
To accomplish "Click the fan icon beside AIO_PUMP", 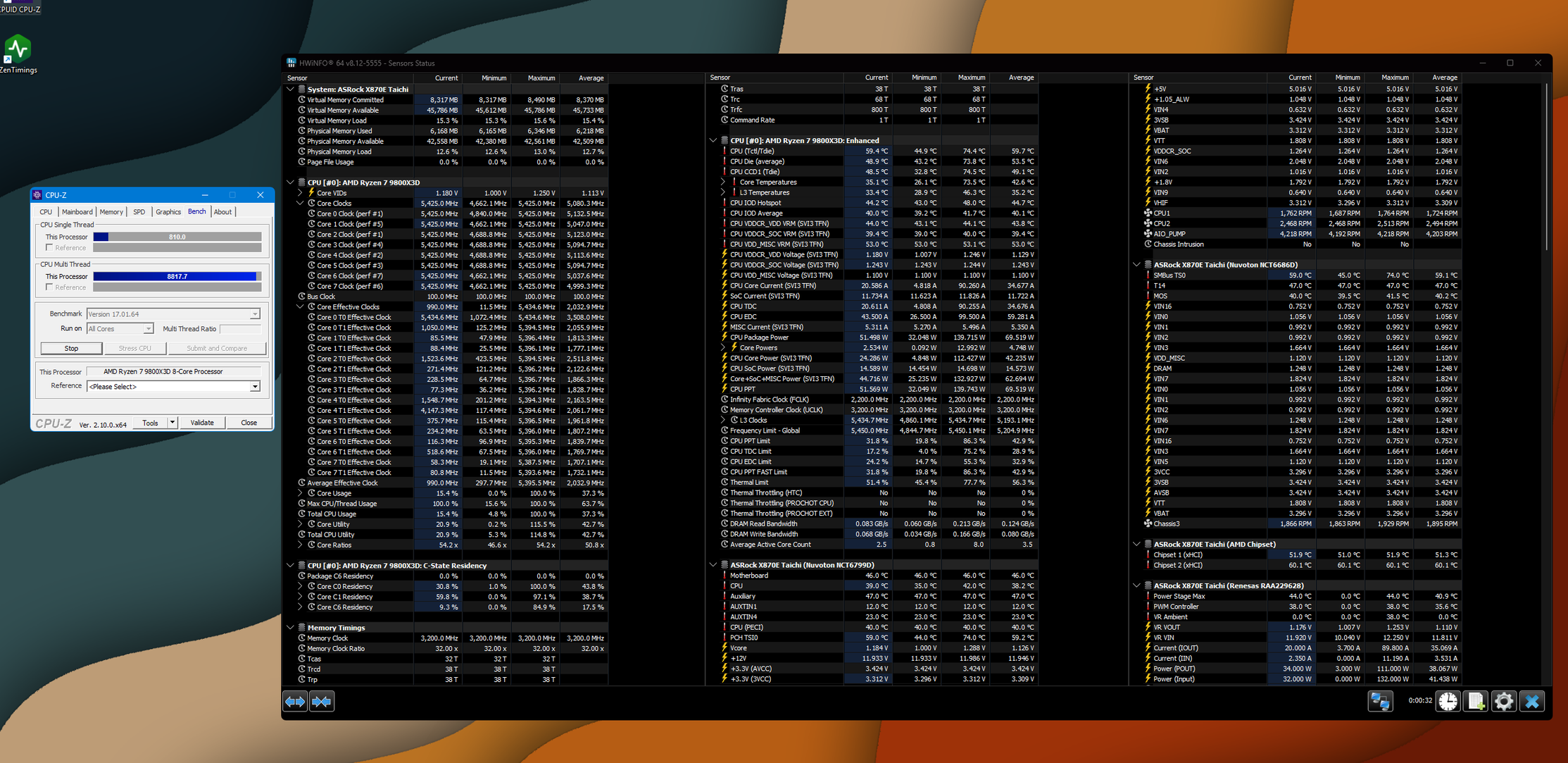I will pos(1148,234).
